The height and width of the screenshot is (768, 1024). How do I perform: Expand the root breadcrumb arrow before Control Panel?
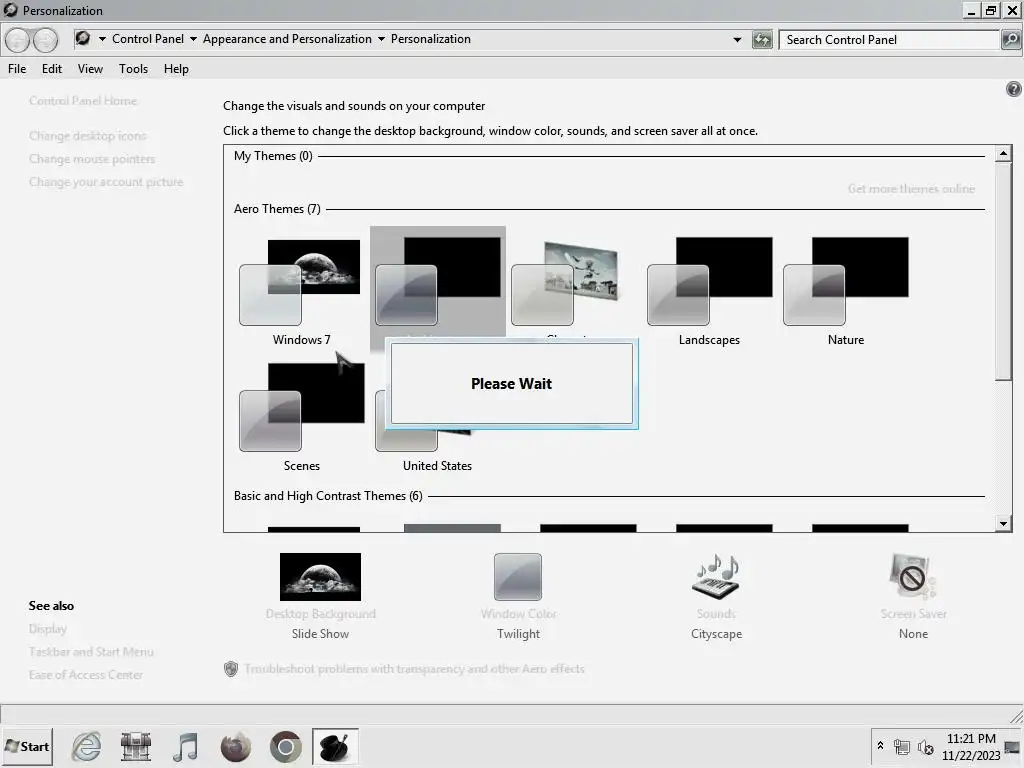[102, 39]
